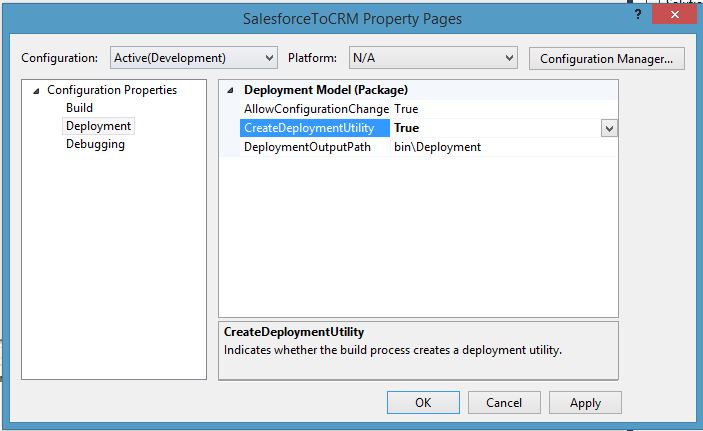This screenshot has height=431, width=703.
Task: Select the Deployment tree item
Action: click(x=98, y=126)
